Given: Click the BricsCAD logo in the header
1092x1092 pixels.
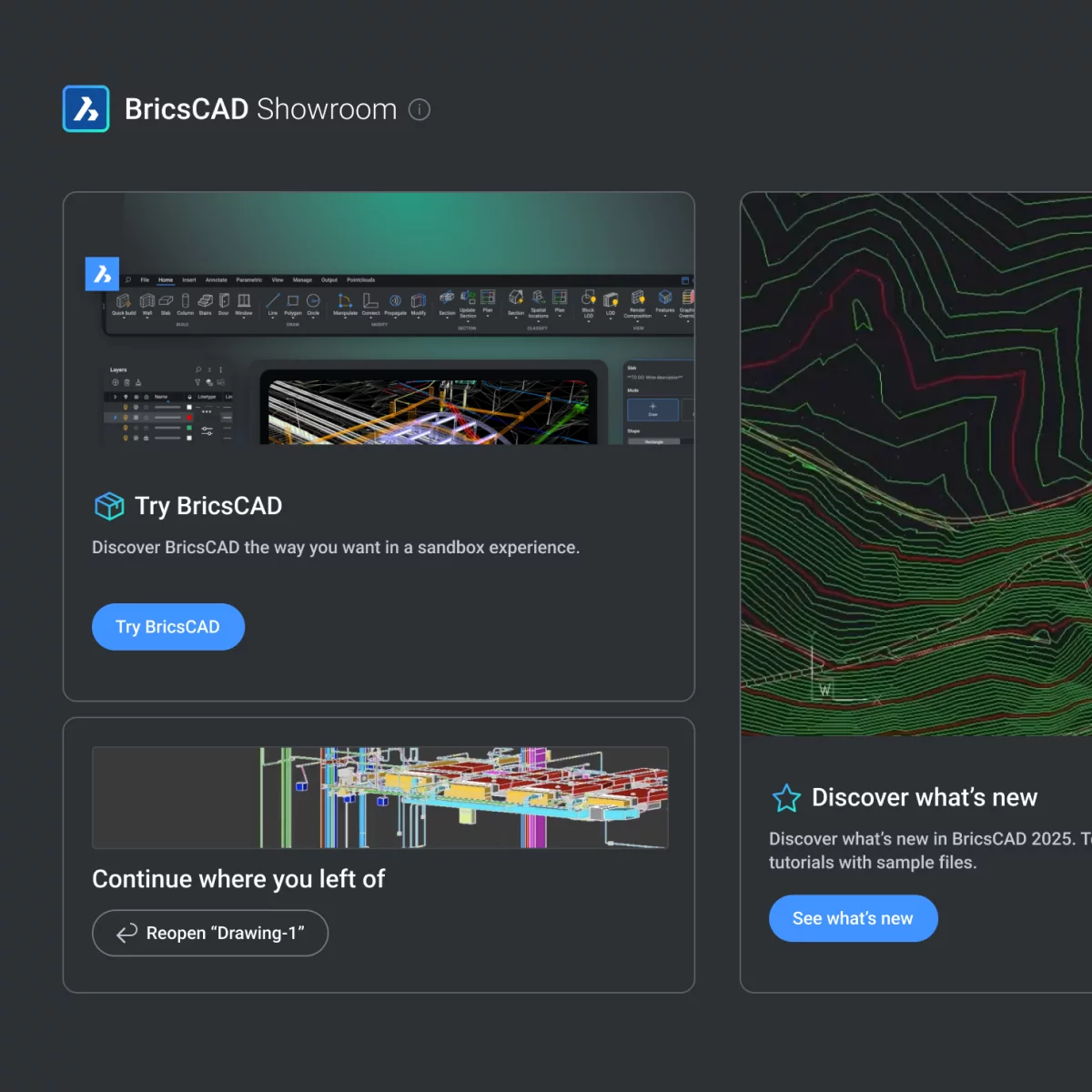Looking at the screenshot, I should point(86,109).
